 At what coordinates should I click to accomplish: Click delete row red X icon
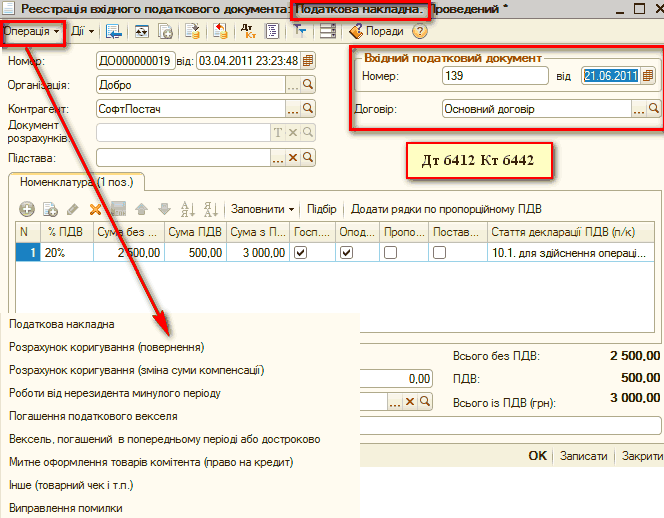(96, 209)
